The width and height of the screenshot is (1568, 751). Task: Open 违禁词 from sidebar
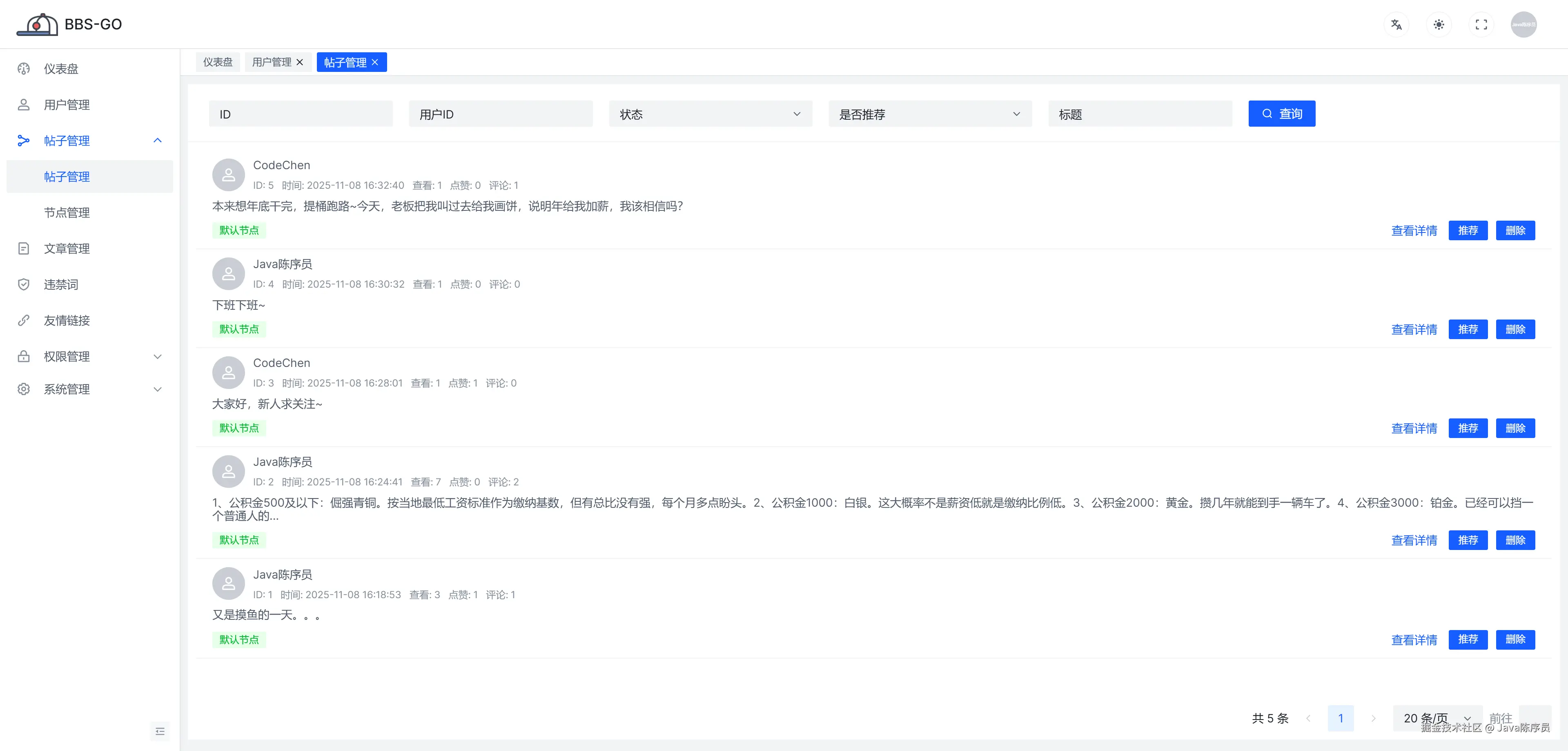point(61,284)
